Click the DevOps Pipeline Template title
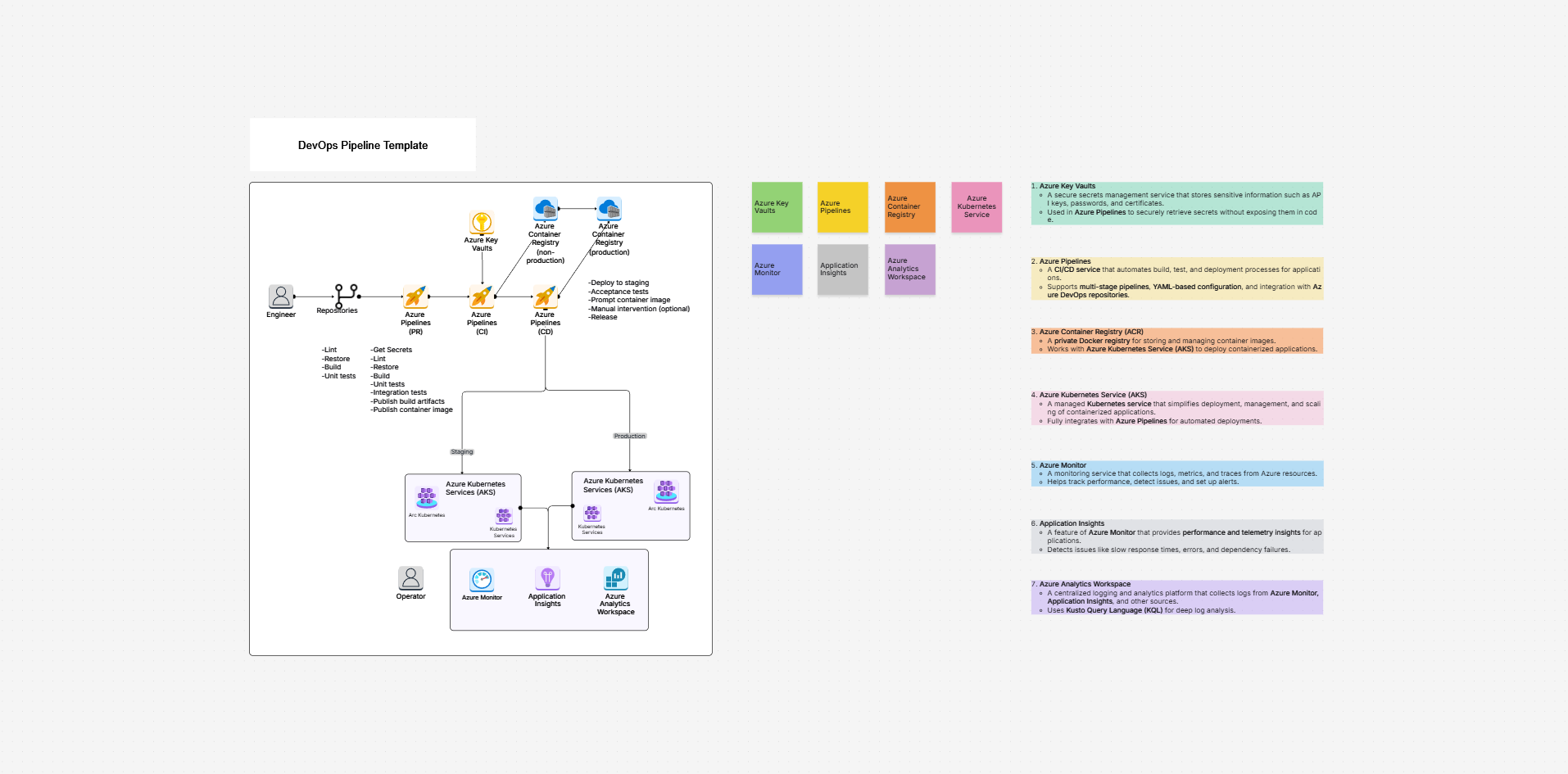 click(363, 145)
